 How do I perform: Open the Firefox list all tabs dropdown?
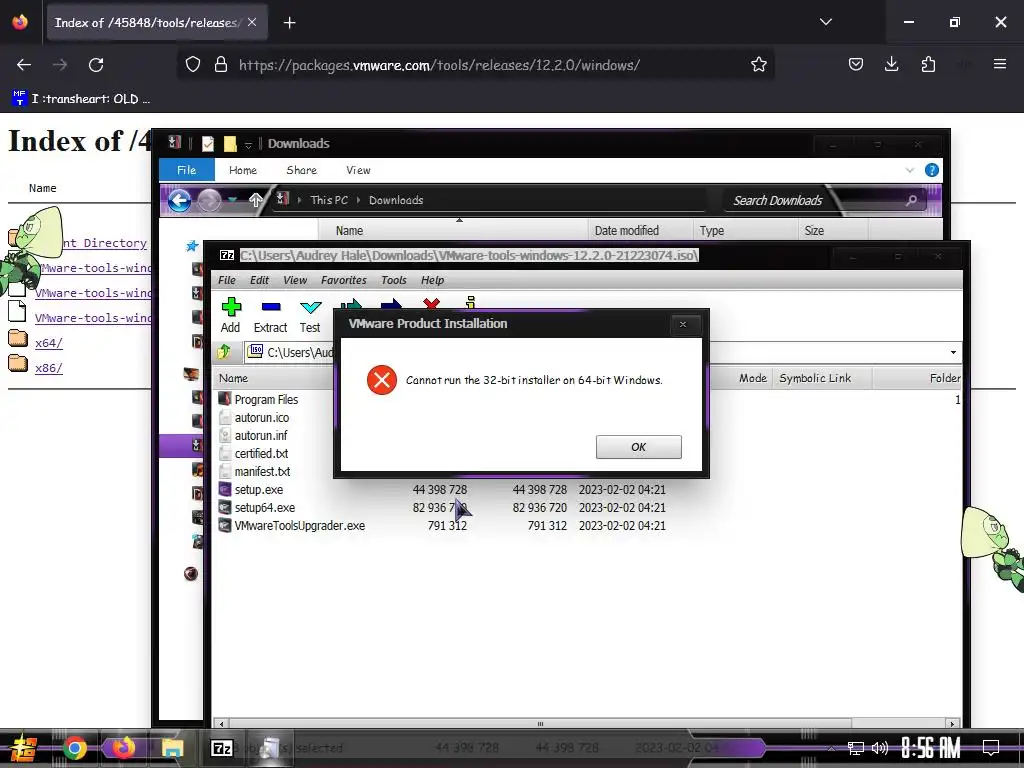825,22
